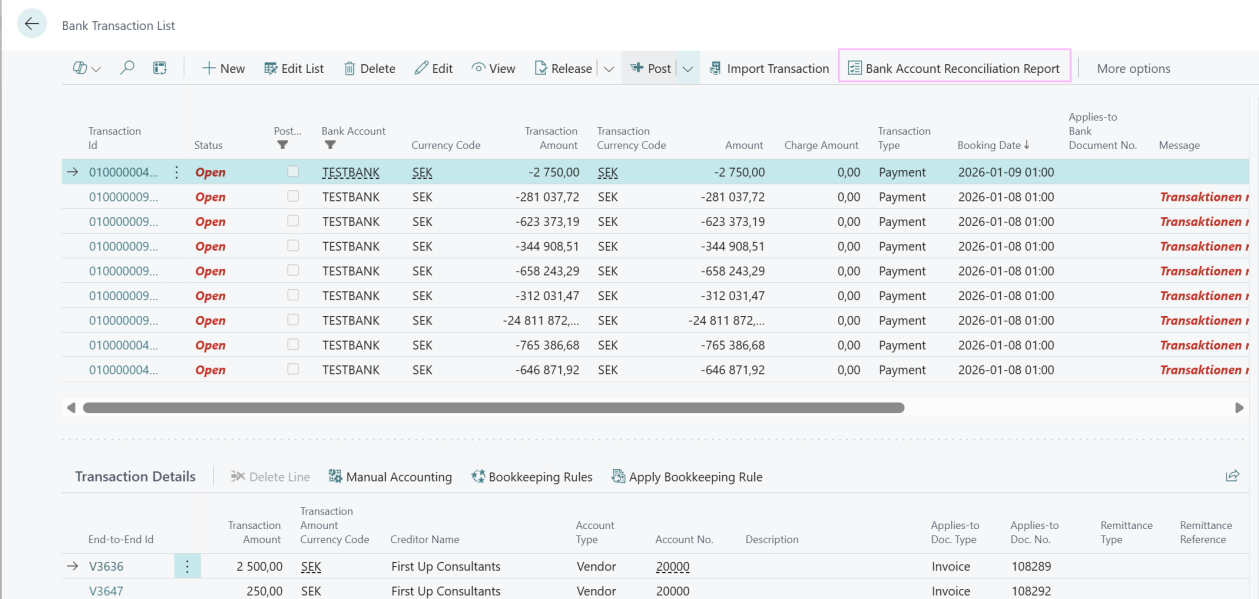Open the Bank Account column filter funnel
The height and width of the screenshot is (599, 1259).
click(328, 145)
